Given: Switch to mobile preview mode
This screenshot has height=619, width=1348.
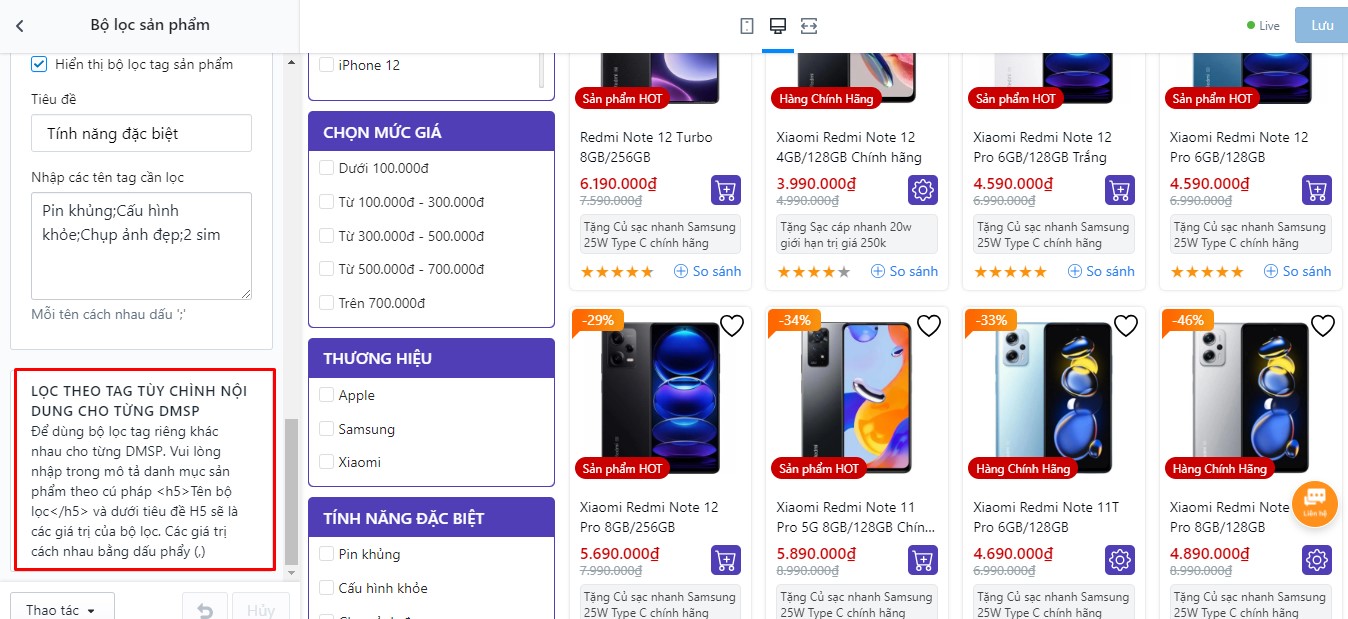Looking at the screenshot, I should [x=746, y=26].
